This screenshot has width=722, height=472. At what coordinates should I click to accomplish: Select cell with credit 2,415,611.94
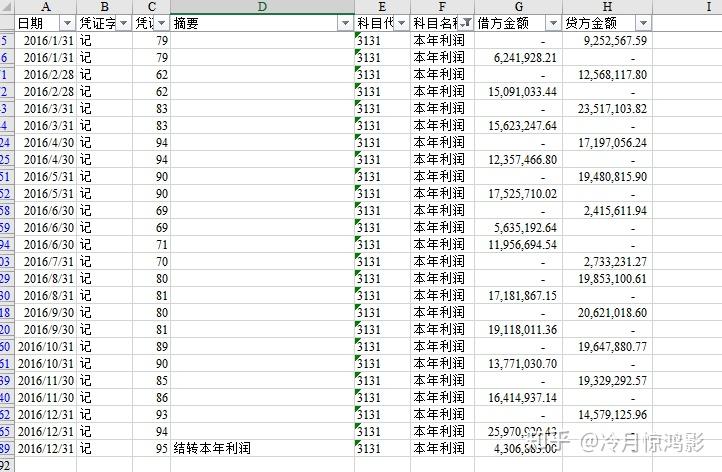coord(607,211)
